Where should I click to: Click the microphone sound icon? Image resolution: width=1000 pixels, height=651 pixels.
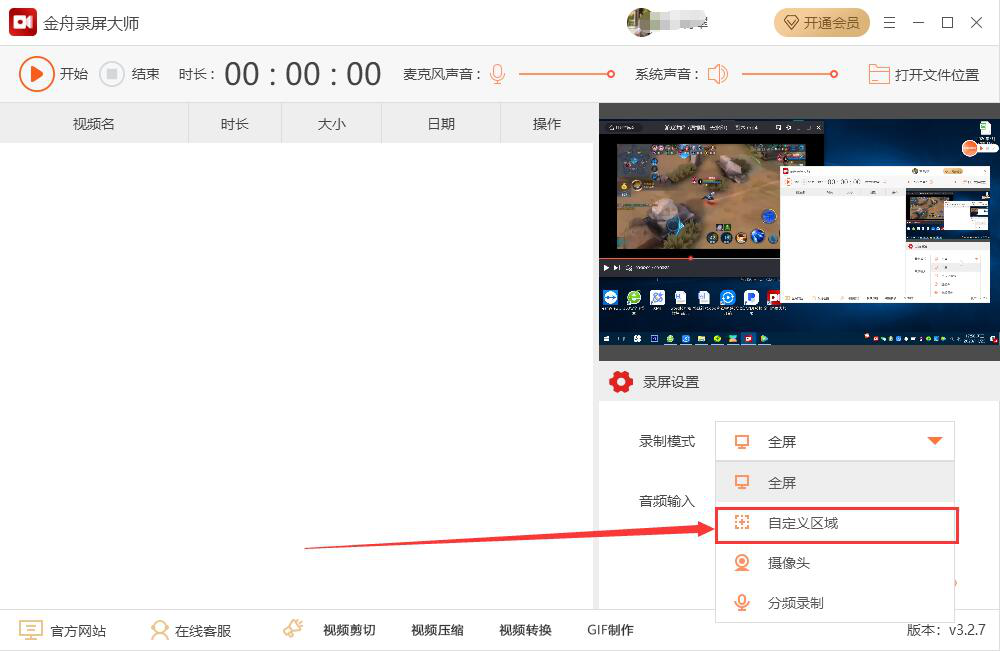pos(497,74)
